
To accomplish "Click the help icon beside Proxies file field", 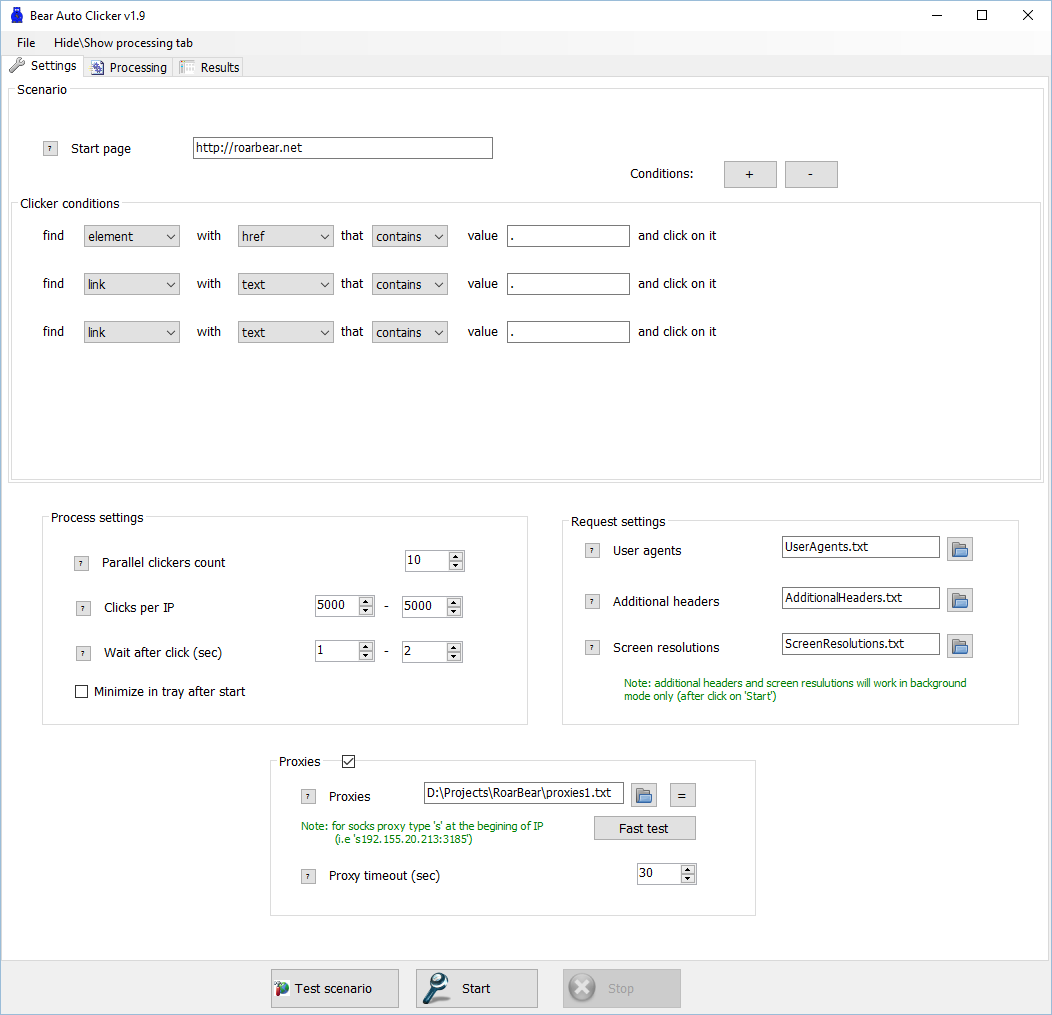I will [x=308, y=796].
